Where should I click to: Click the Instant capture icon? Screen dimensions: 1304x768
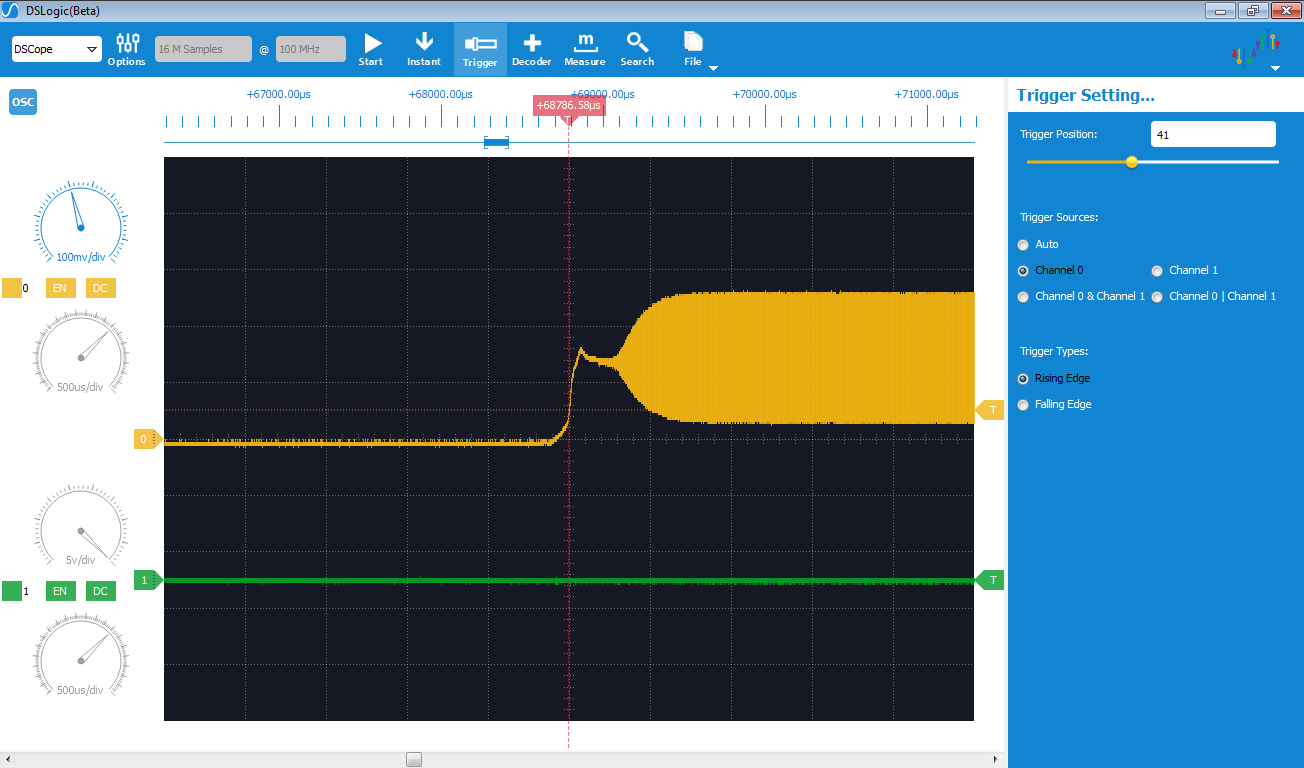click(x=424, y=49)
